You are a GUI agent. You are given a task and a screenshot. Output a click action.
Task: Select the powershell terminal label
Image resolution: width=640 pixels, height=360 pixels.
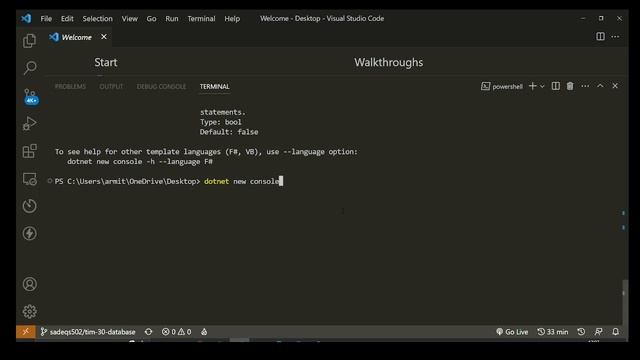(x=502, y=87)
